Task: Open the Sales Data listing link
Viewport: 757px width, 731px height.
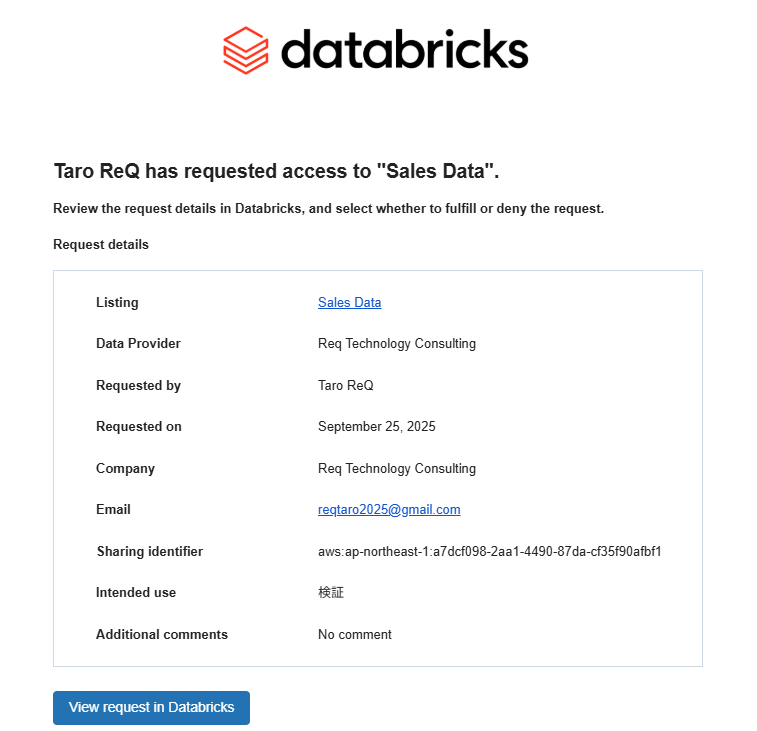Action: 349,302
